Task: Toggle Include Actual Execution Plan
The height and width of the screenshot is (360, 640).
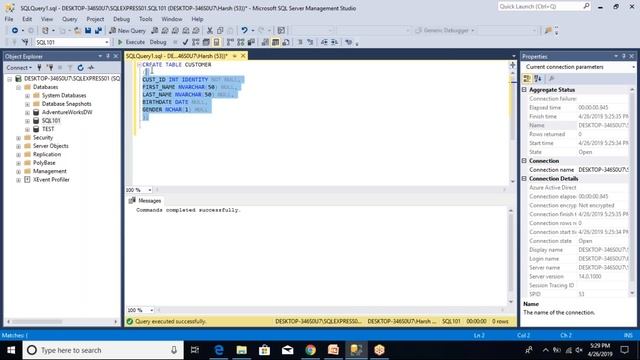Action: click(x=230, y=42)
